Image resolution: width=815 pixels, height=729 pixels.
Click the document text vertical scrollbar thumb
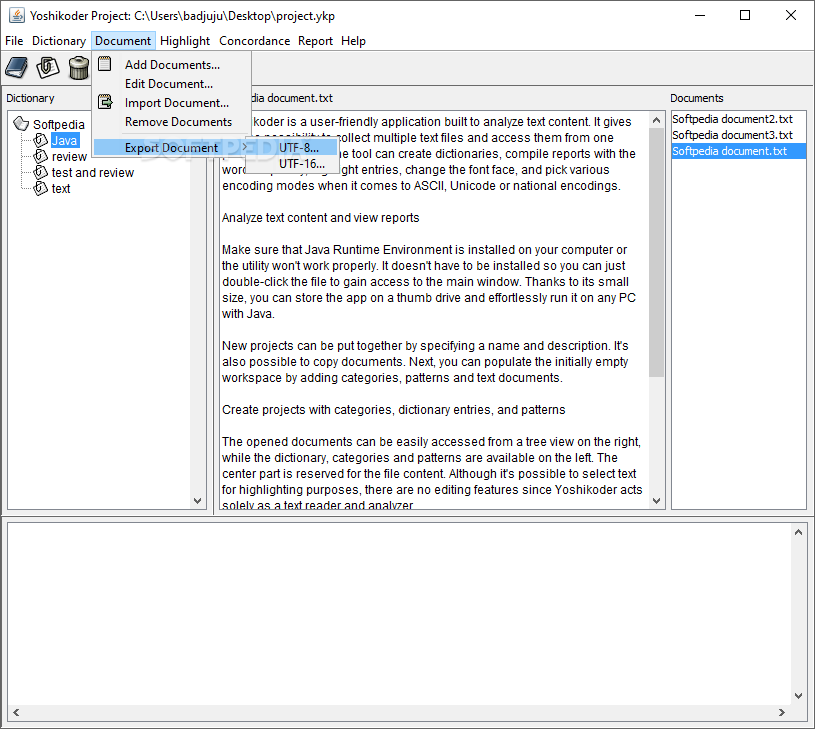[656, 253]
